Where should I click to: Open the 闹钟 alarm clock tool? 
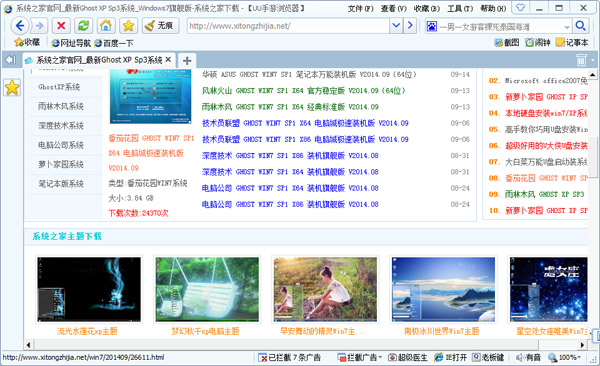point(538,42)
